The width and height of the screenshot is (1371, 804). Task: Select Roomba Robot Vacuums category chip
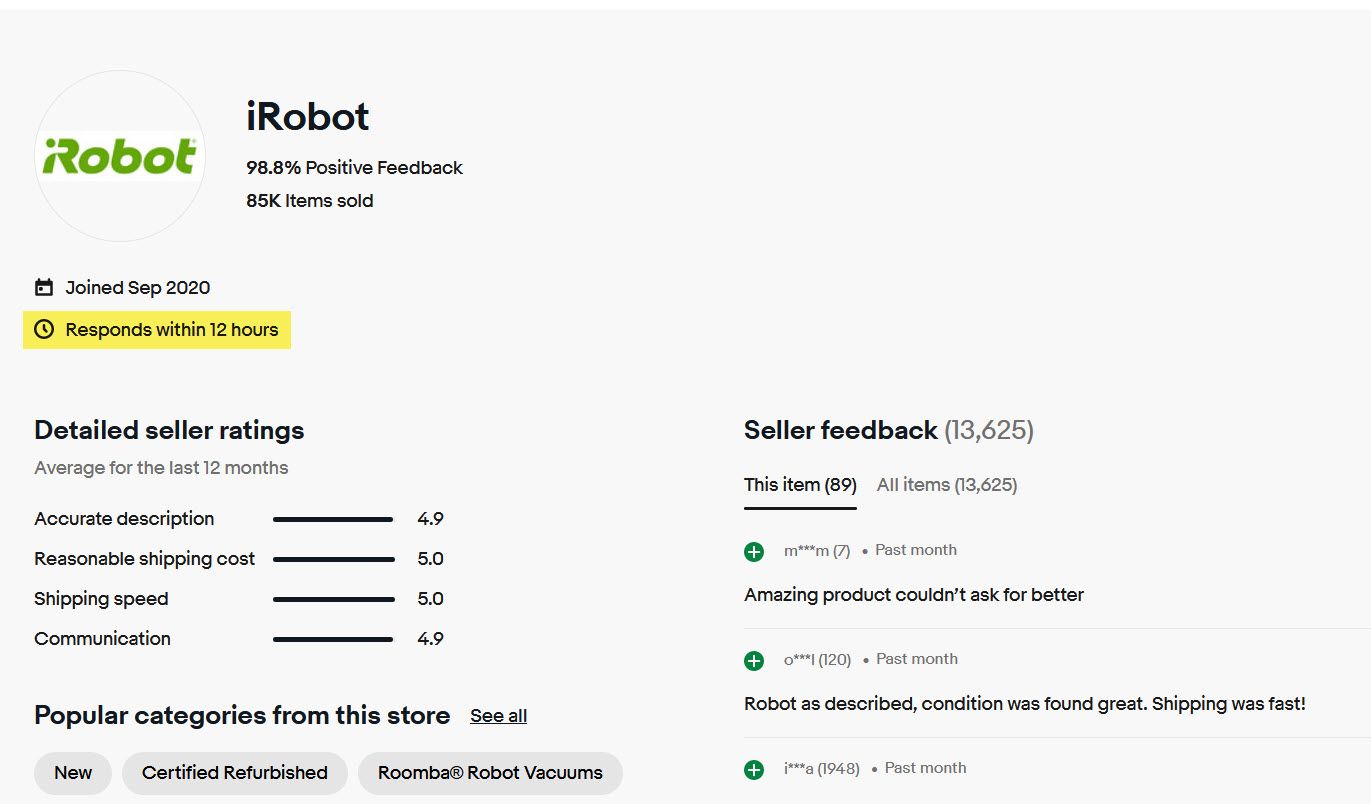(490, 773)
